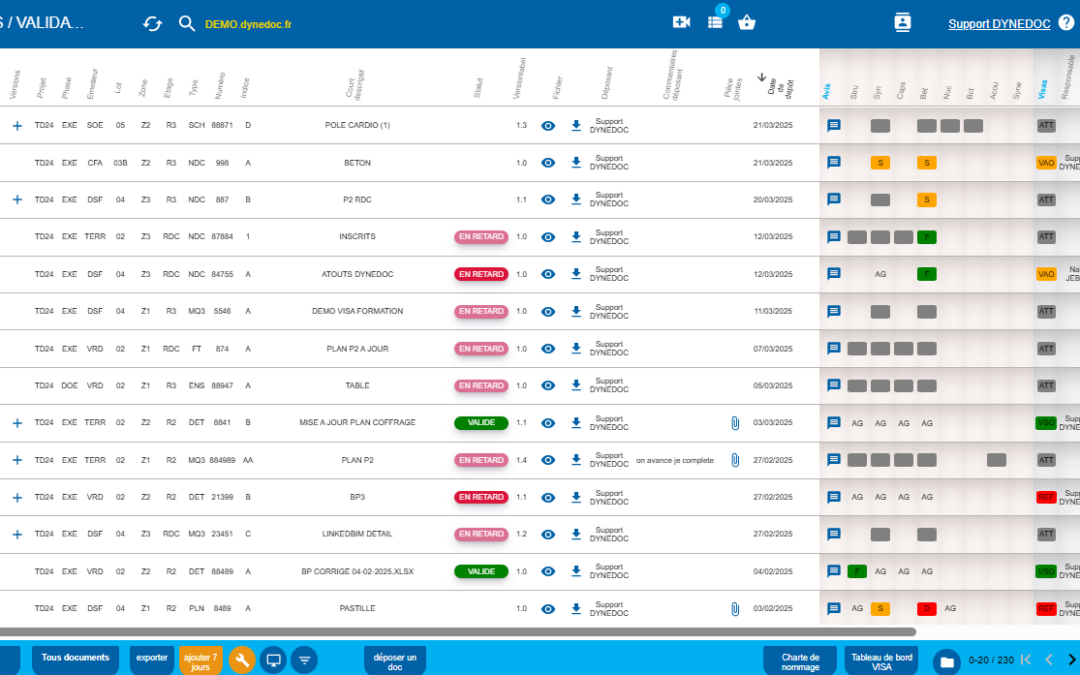Click the Avis column header
1080x675 pixels.
pyautogui.click(x=827, y=91)
